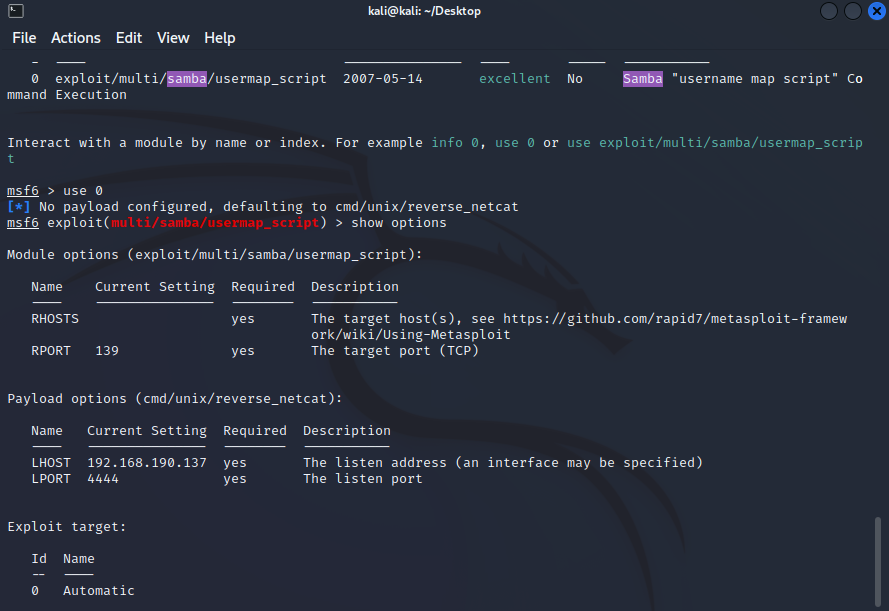The width and height of the screenshot is (889, 611).
Task: Click 'The listen port' description
Action: click(x=363, y=479)
